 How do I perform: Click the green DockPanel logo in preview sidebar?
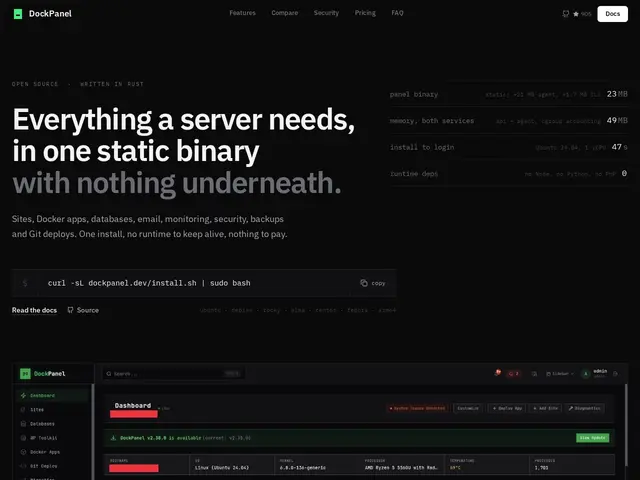(25, 373)
